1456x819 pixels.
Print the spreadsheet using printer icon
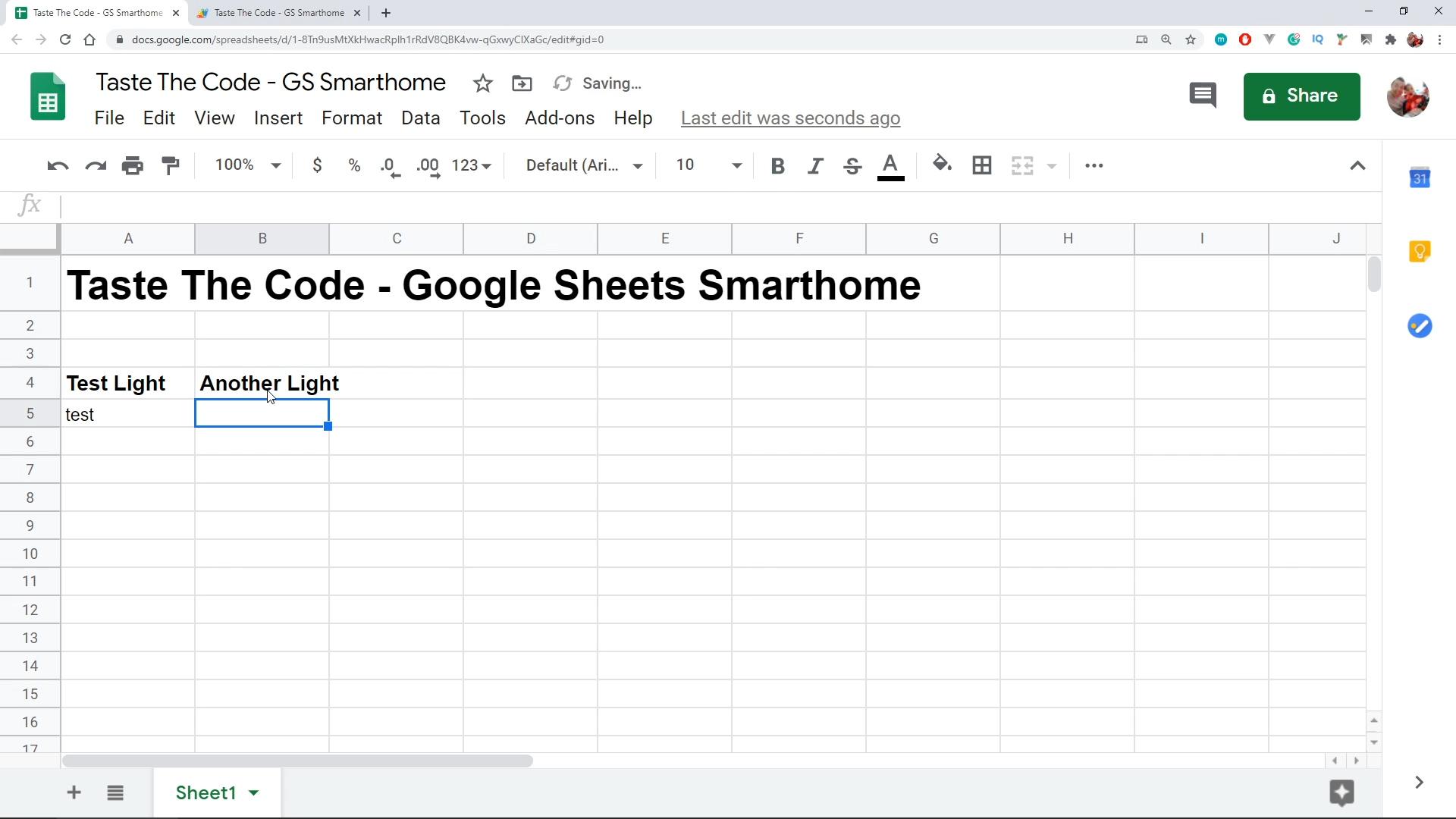tap(133, 165)
